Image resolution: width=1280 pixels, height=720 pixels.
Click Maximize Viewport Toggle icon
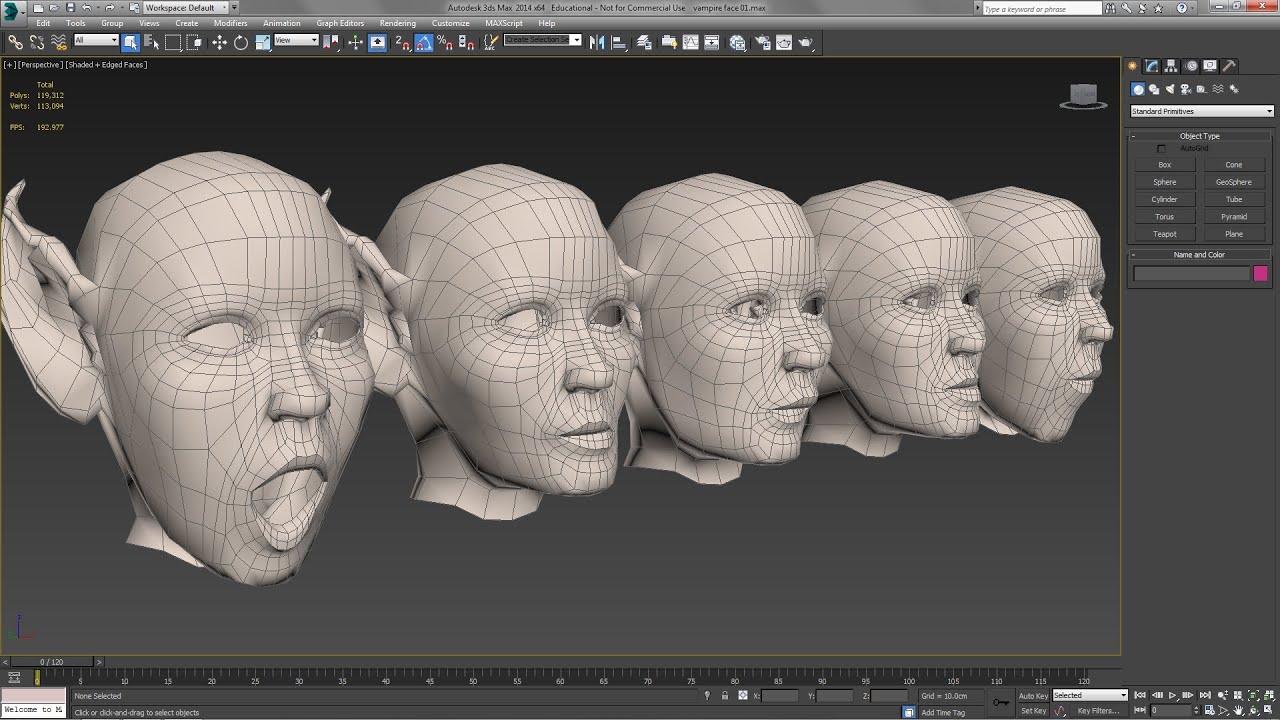[1269, 711]
